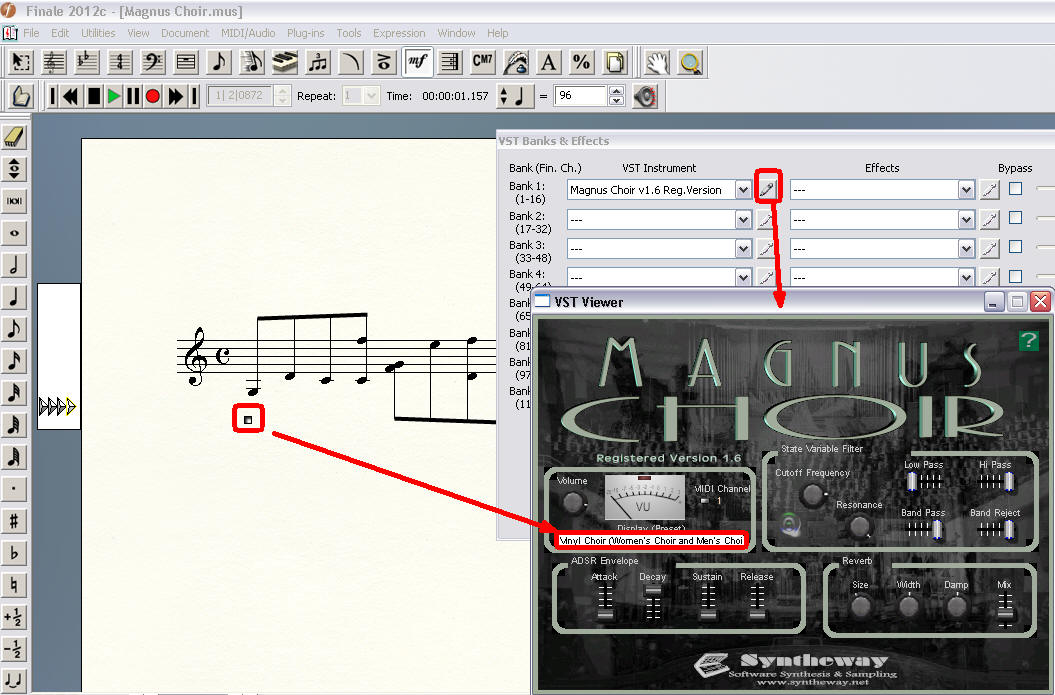This screenshot has height=695, width=1055.
Task: Open Bank 4 VST Instrument dropdown
Action: point(743,277)
